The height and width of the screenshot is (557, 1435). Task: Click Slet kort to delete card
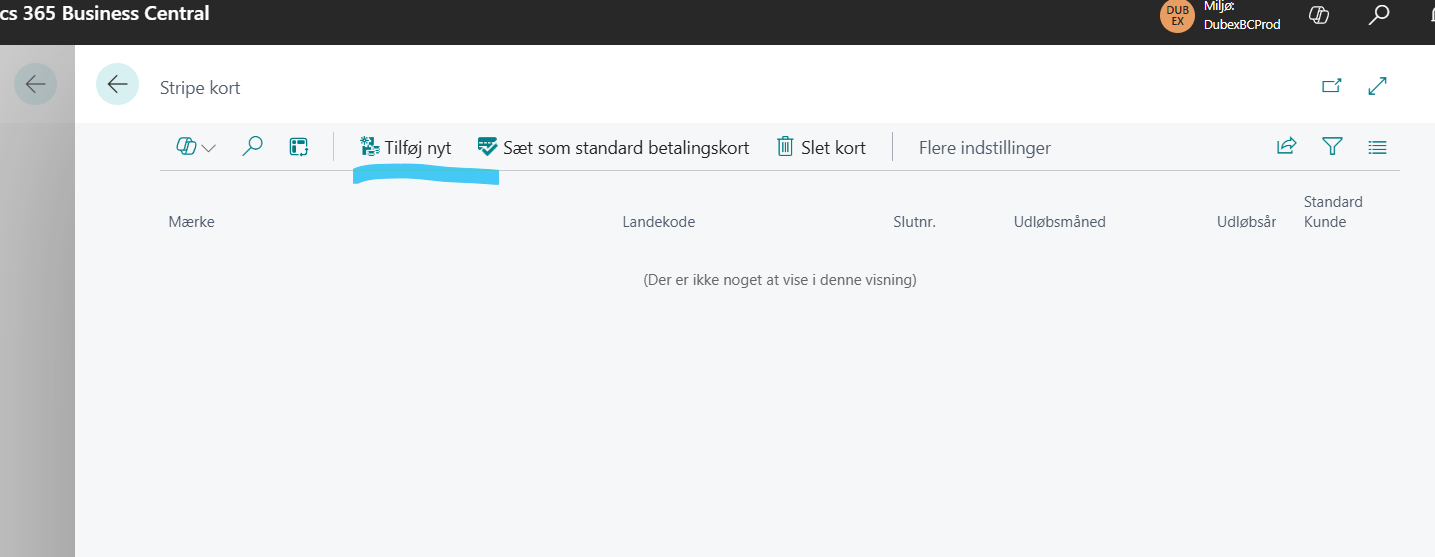tap(821, 147)
